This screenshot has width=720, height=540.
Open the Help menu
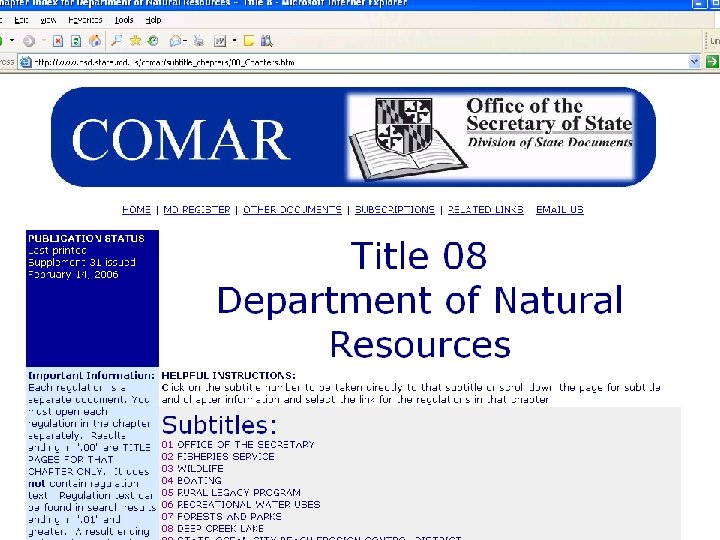153,20
